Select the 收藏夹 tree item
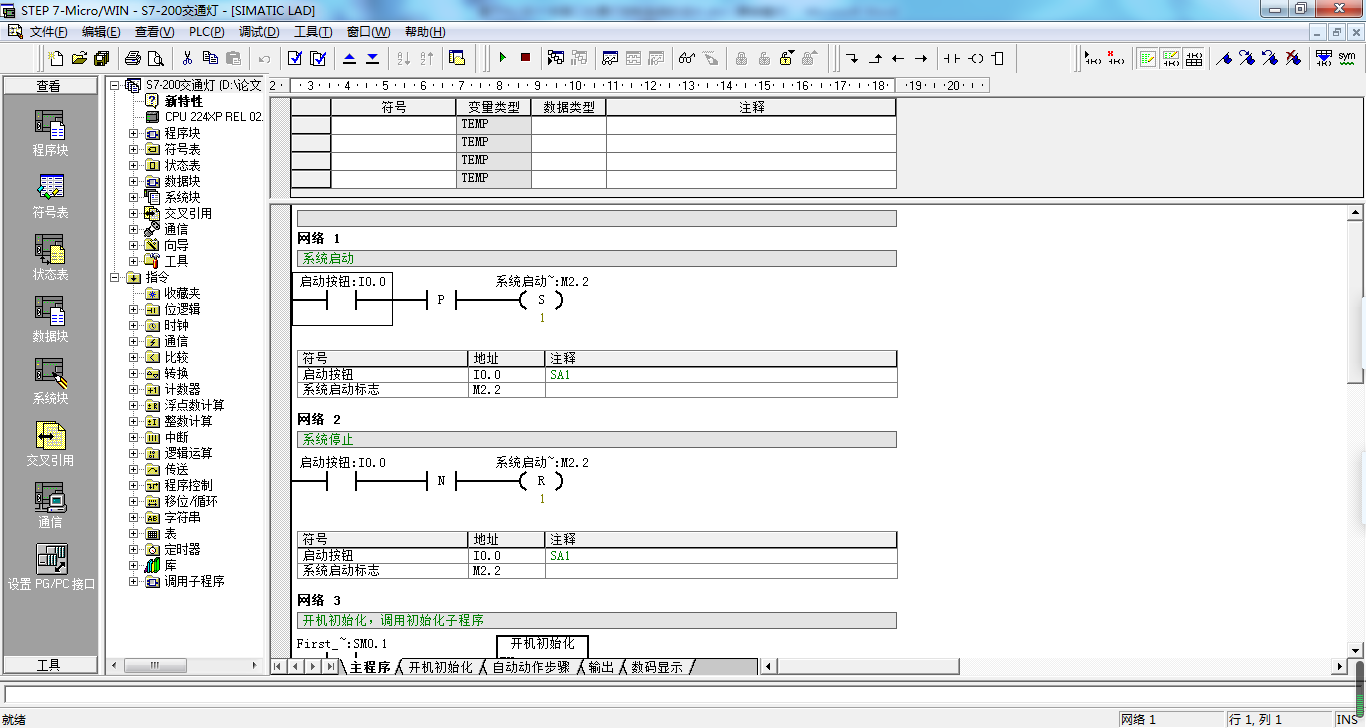Viewport: 1366px width, 728px height. 182,293
